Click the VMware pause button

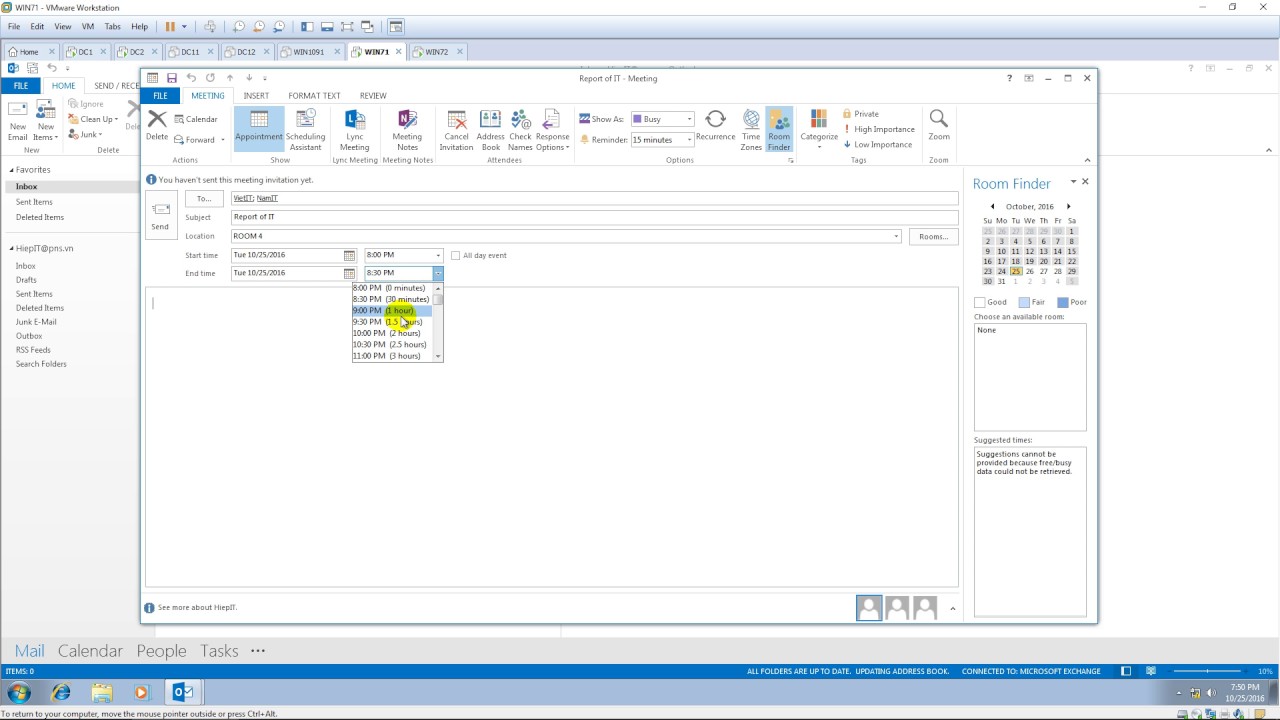tap(170, 26)
